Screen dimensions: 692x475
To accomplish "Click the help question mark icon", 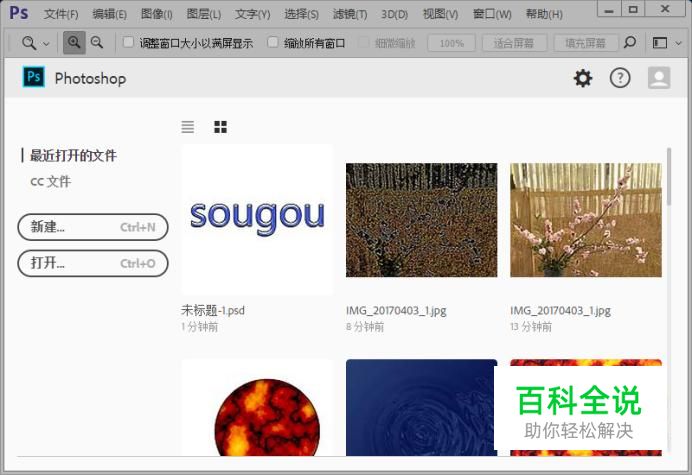I will [620, 78].
